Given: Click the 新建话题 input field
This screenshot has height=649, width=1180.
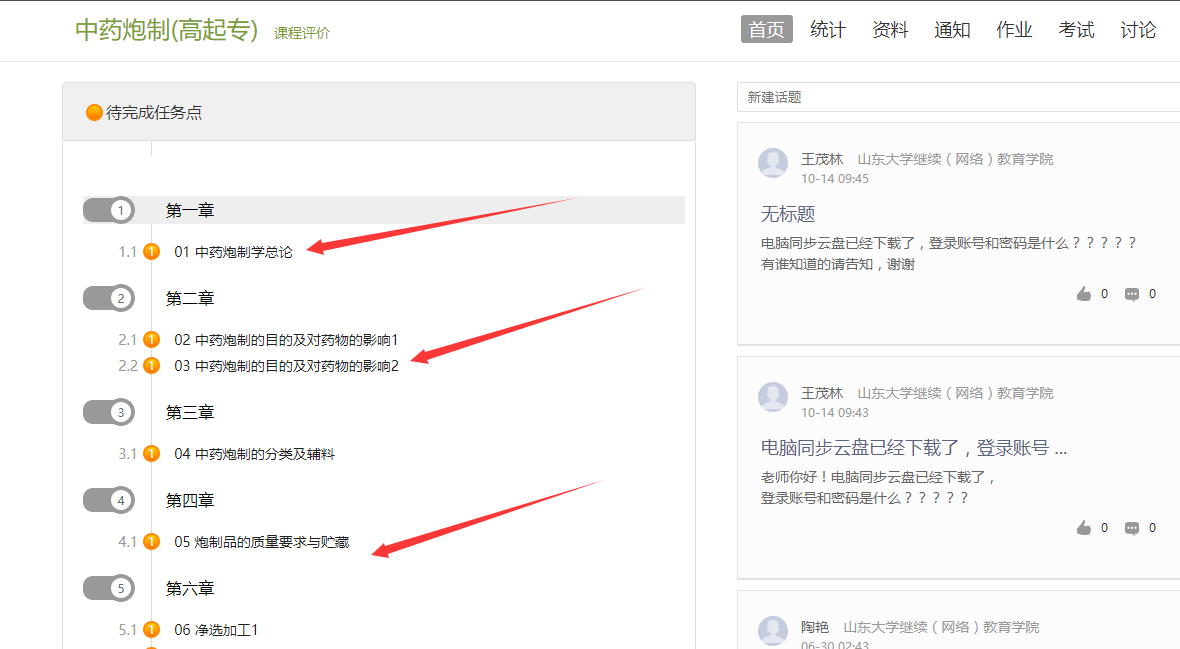Looking at the screenshot, I should pos(958,97).
